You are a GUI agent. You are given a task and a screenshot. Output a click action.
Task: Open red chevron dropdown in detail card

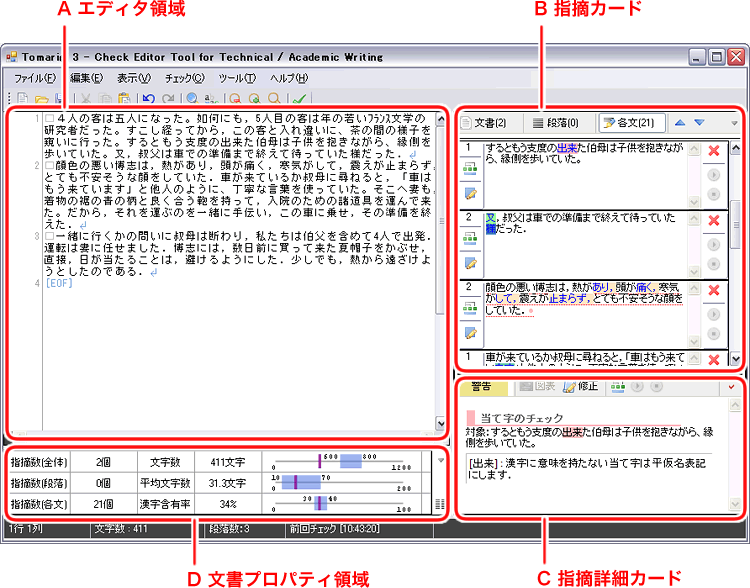(731, 387)
